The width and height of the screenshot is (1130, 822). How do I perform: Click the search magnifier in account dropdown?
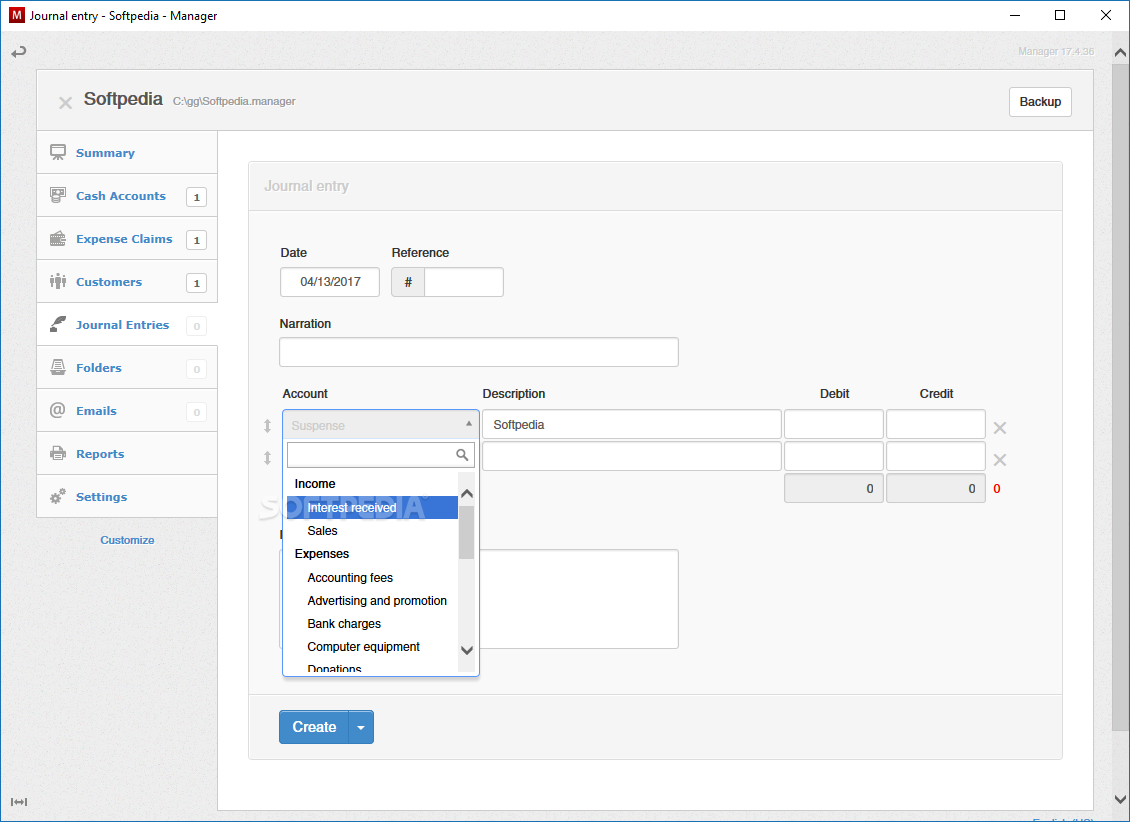point(462,455)
